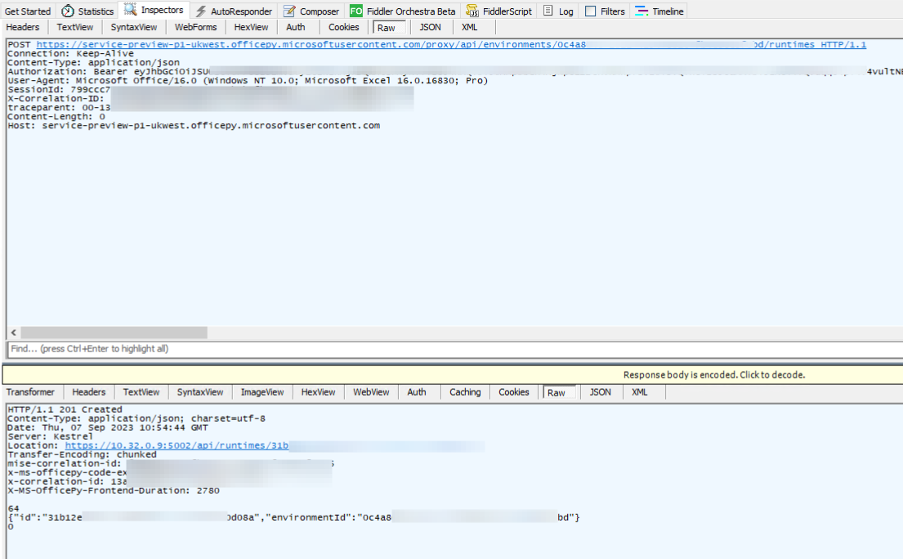904x560 pixels.
Task: Click the Statistics stopwatch icon
Action: pyautogui.click(x=67, y=11)
